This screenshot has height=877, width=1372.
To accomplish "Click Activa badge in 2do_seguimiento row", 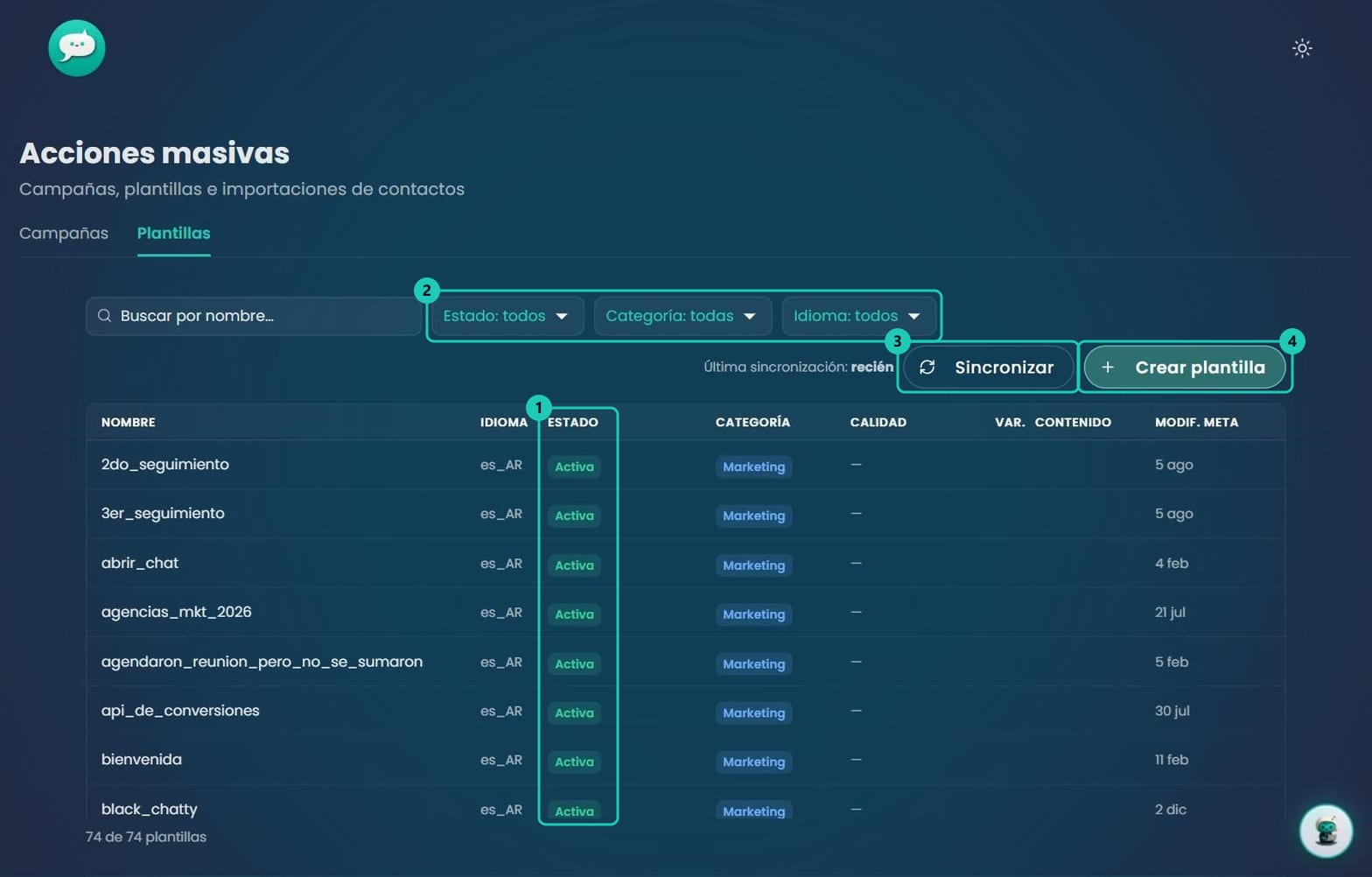I will (574, 467).
